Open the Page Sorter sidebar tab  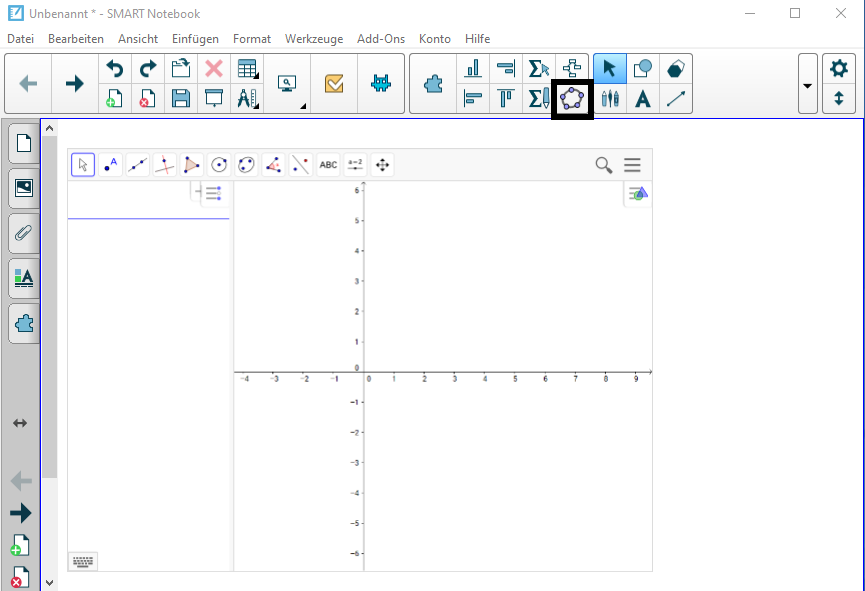click(x=24, y=143)
